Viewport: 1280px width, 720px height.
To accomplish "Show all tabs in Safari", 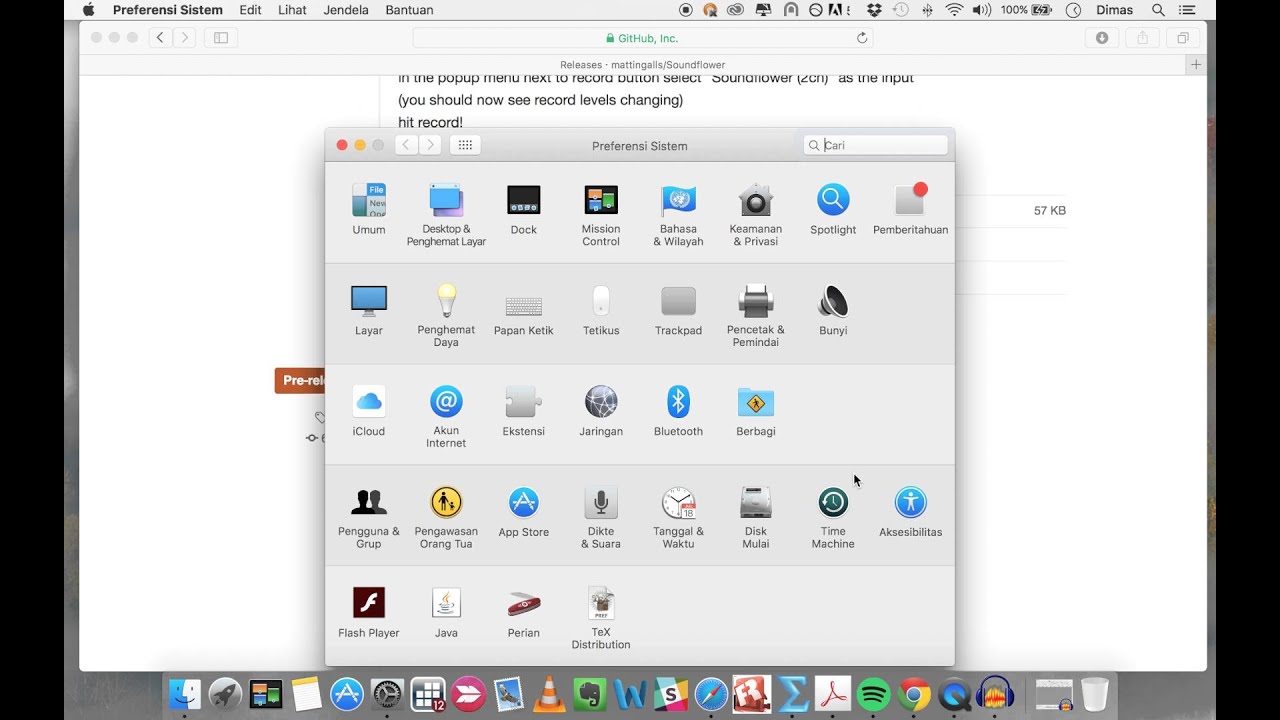I will point(1182,38).
